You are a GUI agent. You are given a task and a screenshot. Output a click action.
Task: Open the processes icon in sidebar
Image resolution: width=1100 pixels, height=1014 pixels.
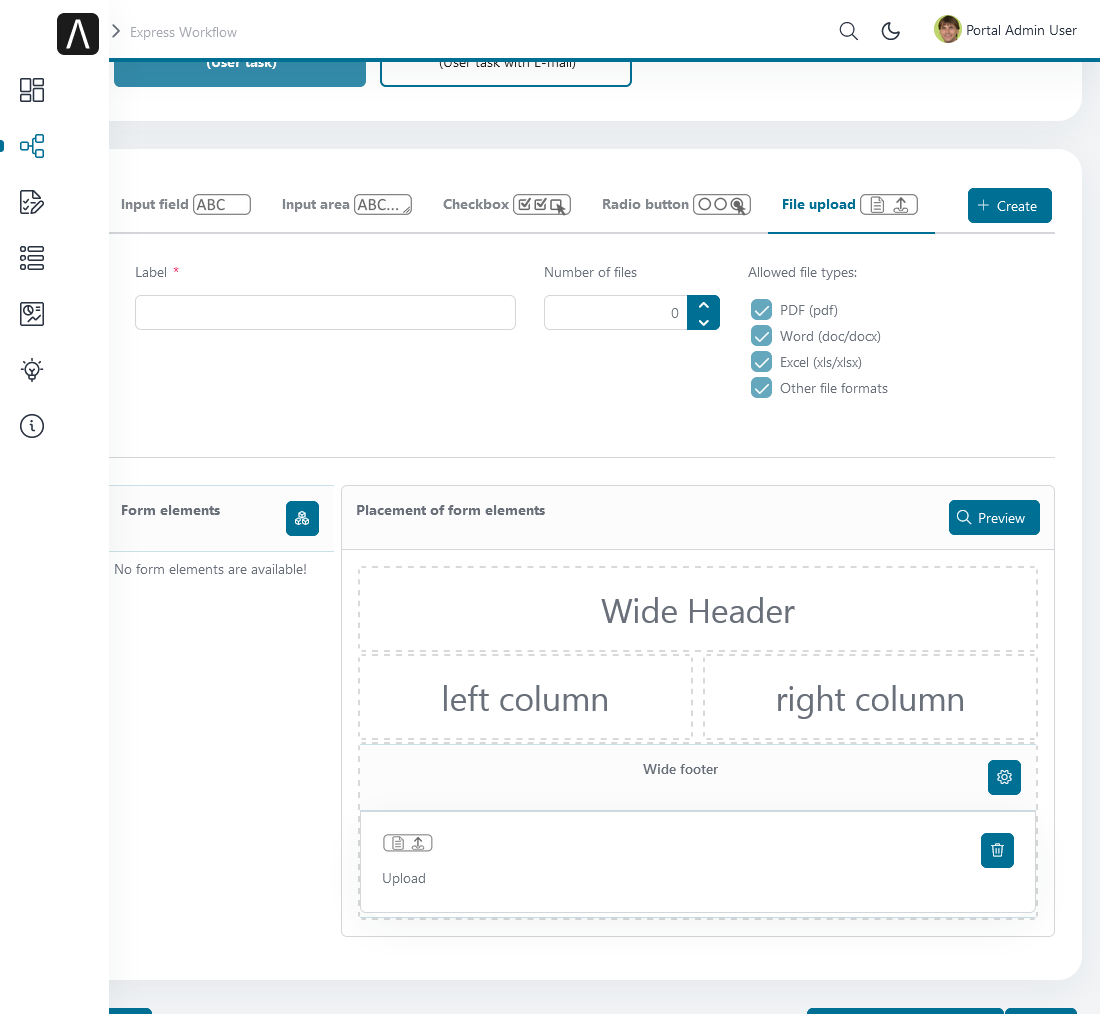[x=32, y=146]
